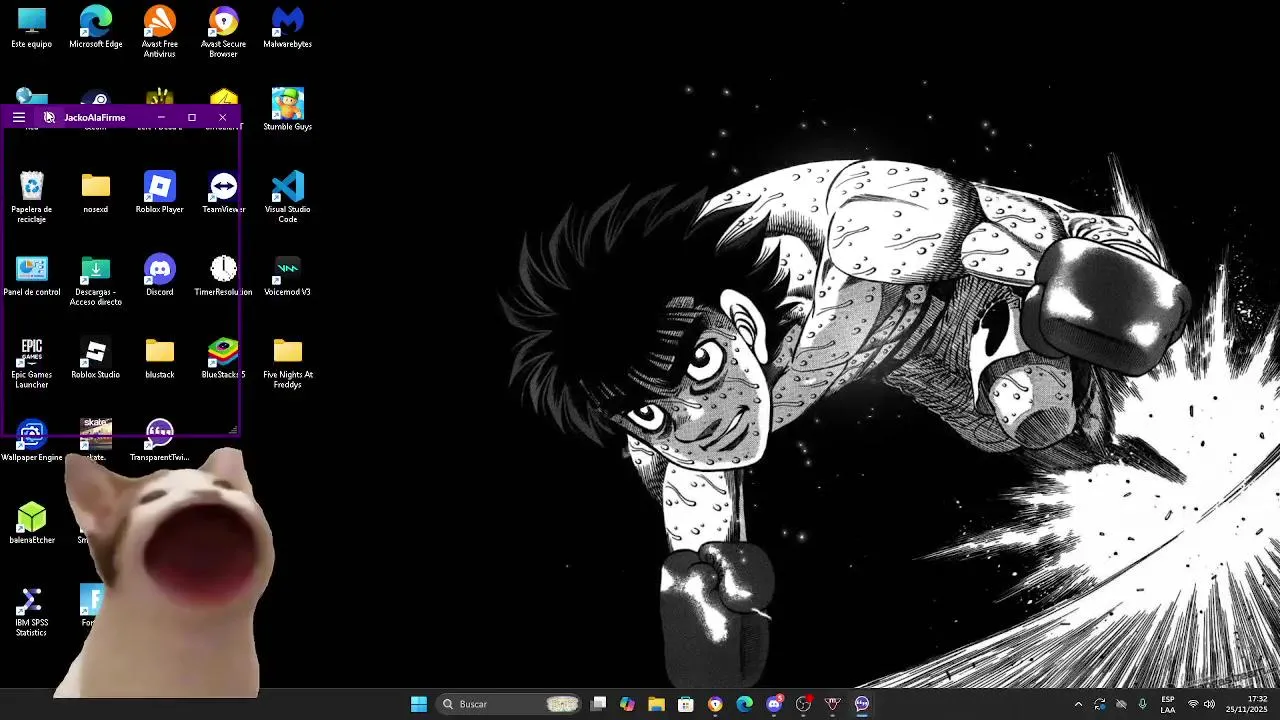1280x720 pixels.
Task: Open Task View from the taskbar
Action: (598, 704)
